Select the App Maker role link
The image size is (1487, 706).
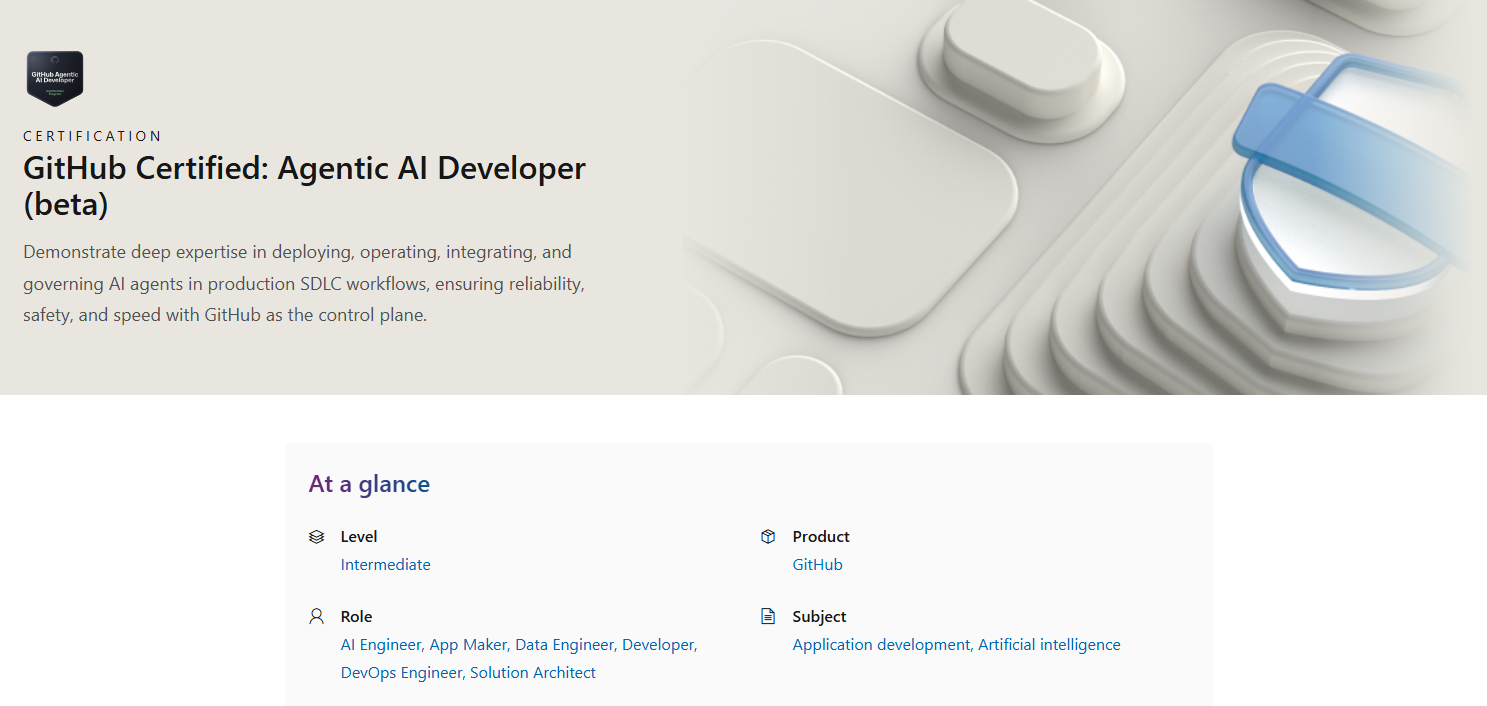click(x=468, y=645)
